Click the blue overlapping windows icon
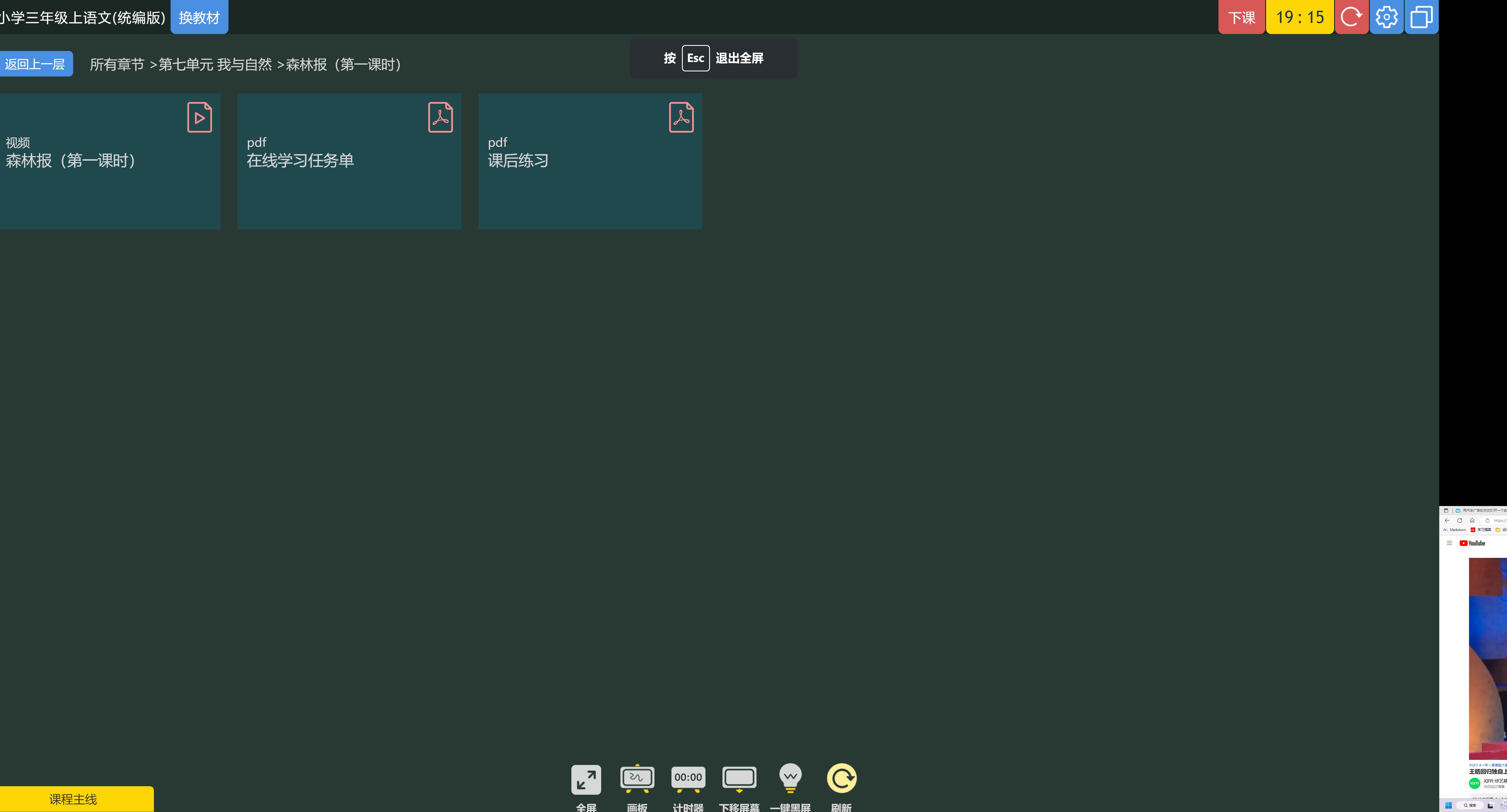This screenshot has height=812, width=1507. point(1422,17)
